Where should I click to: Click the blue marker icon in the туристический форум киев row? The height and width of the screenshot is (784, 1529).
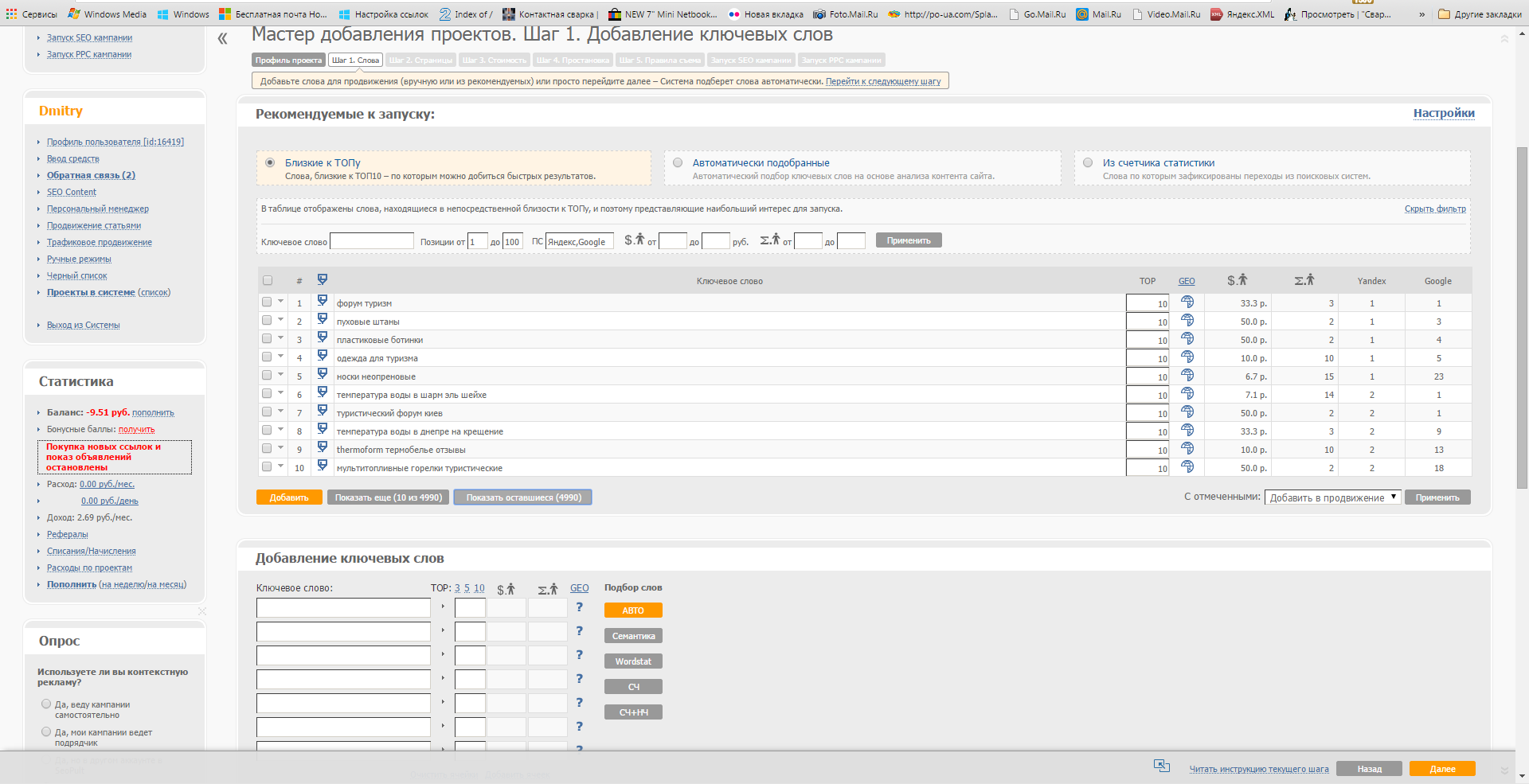coord(323,411)
